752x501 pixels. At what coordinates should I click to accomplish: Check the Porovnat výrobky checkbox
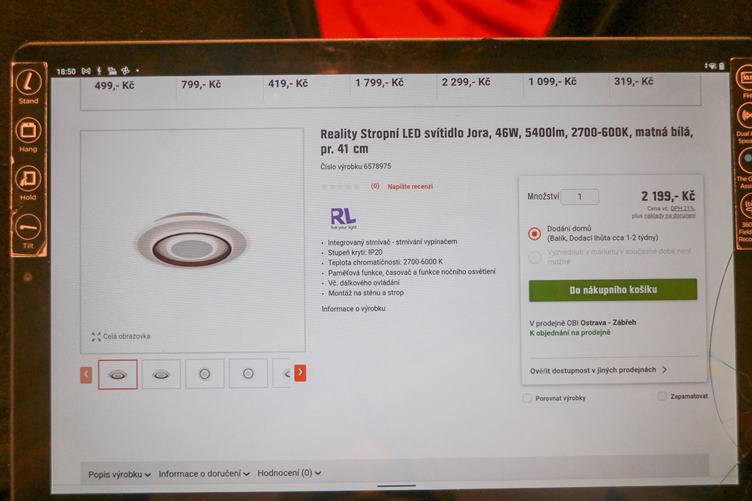tap(527, 398)
